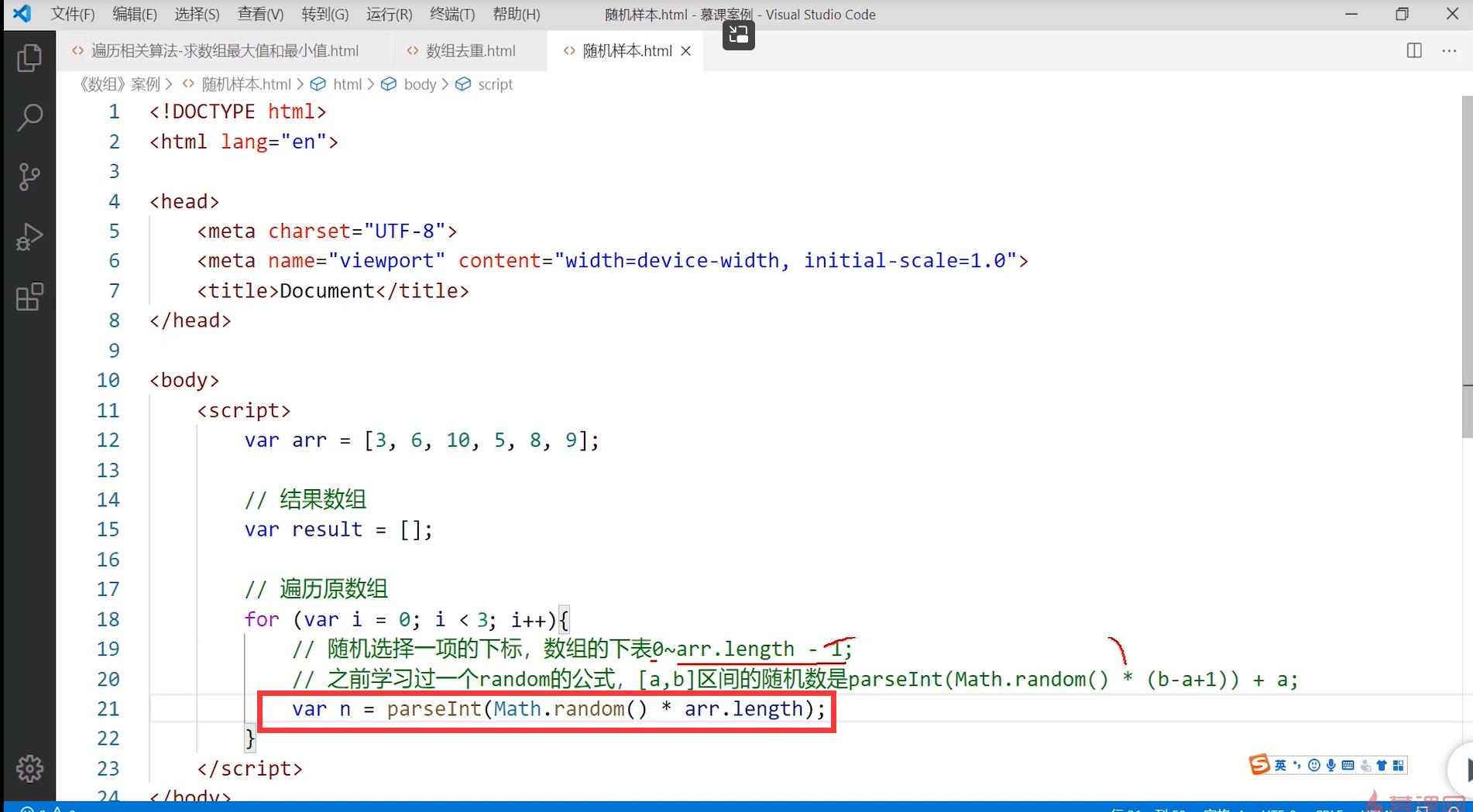Open Sogou skin shirt icon
This screenshot has height=812, width=1473.
point(1382,766)
